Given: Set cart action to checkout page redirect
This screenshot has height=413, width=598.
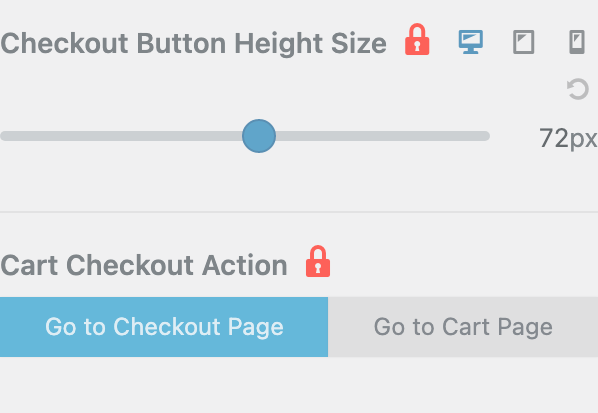Looking at the screenshot, I should pos(164,327).
